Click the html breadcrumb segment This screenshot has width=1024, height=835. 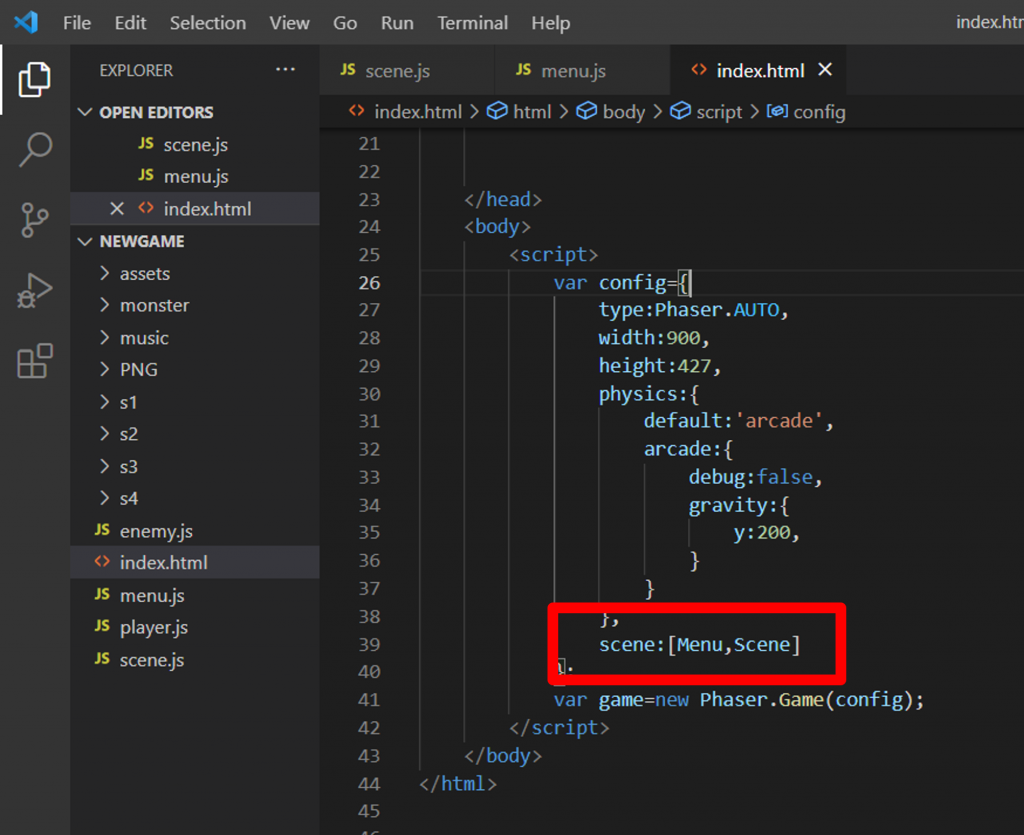(532, 112)
